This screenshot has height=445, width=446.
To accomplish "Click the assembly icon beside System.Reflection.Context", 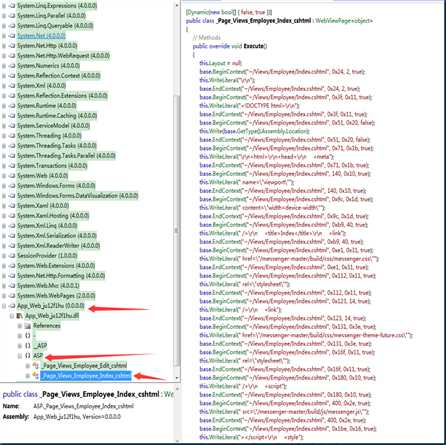I will point(12,76).
